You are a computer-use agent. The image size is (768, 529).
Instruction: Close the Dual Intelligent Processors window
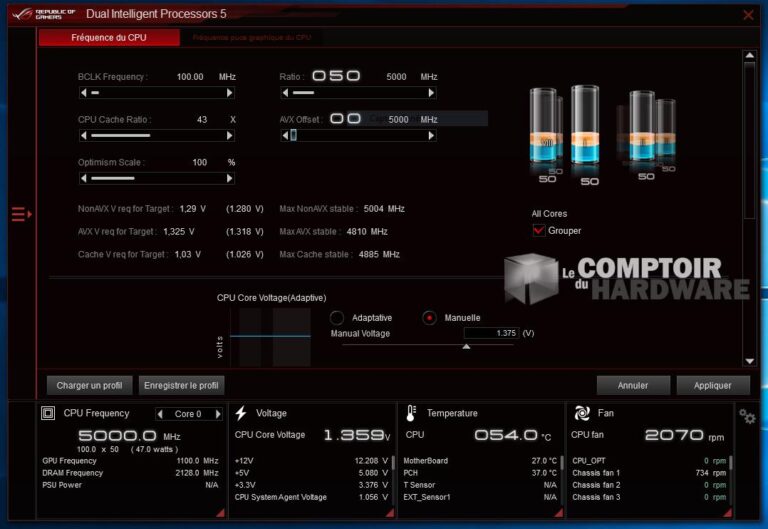(748, 15)
